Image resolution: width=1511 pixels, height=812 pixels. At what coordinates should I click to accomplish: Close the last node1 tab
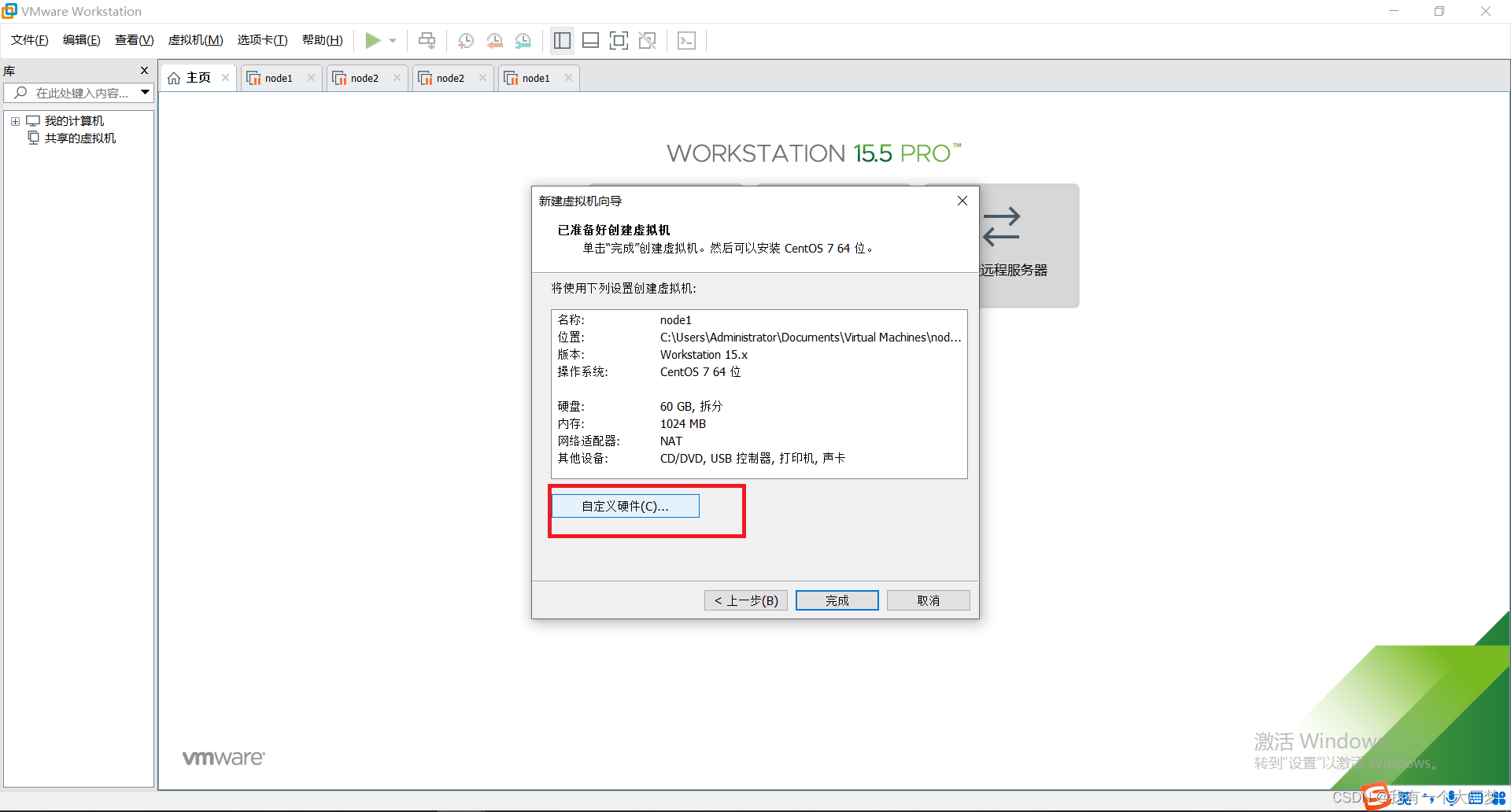pyautogui.click(x=569, y=78)
